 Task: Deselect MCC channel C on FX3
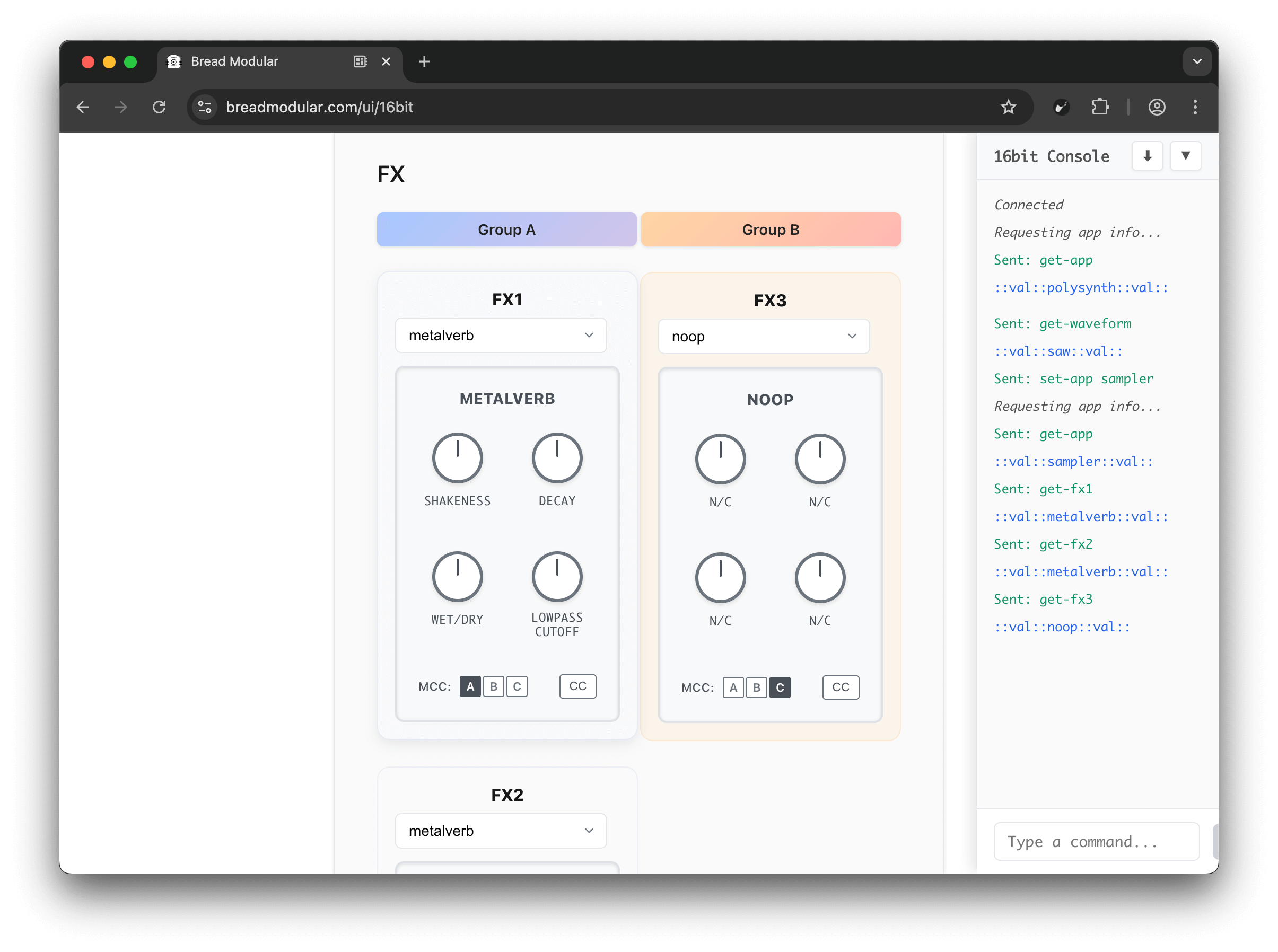[780, 687]
